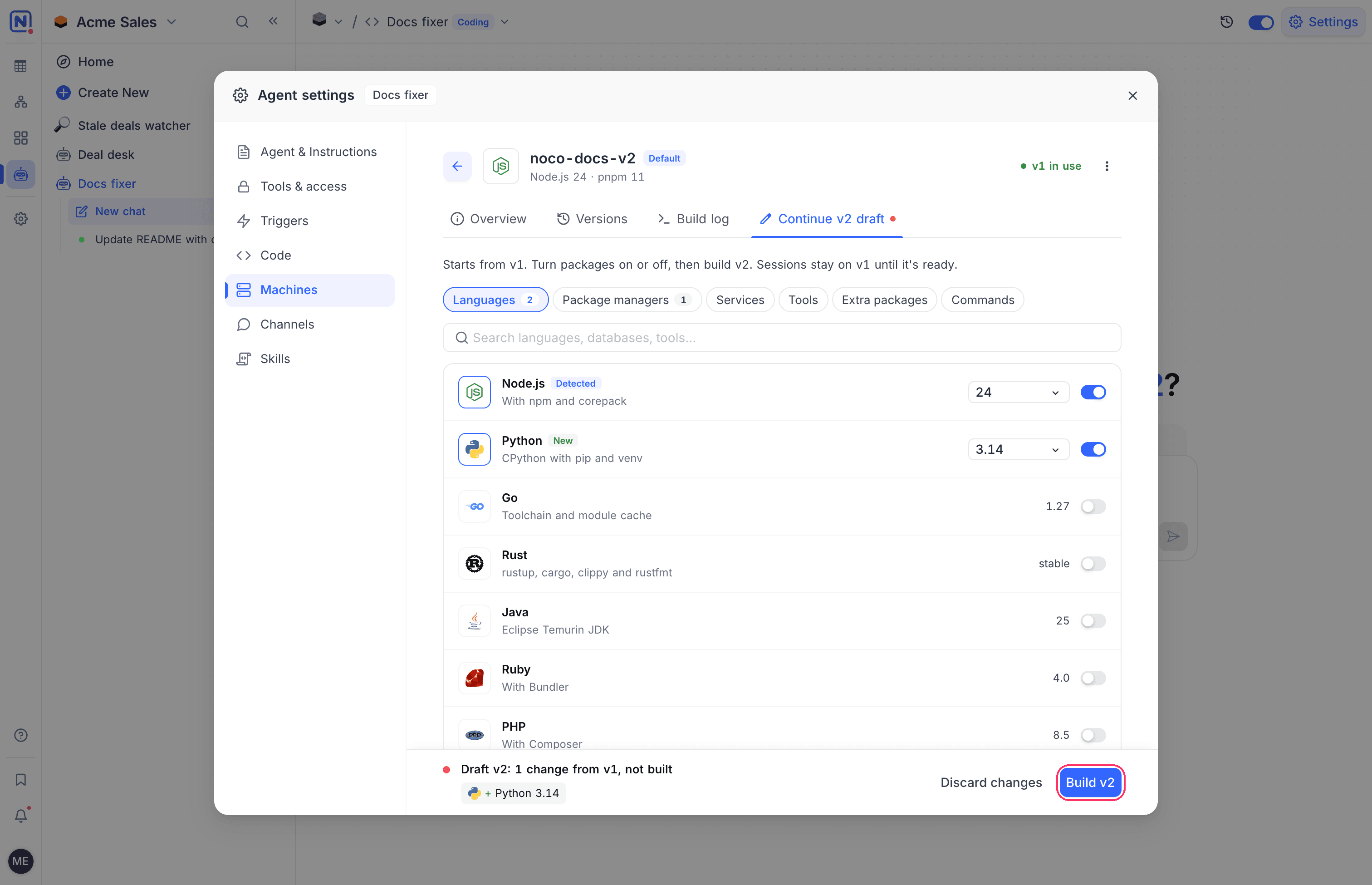The image size is (1372, 885).
Task: Open notifications bell icon
Action: [x=21, y=815]
